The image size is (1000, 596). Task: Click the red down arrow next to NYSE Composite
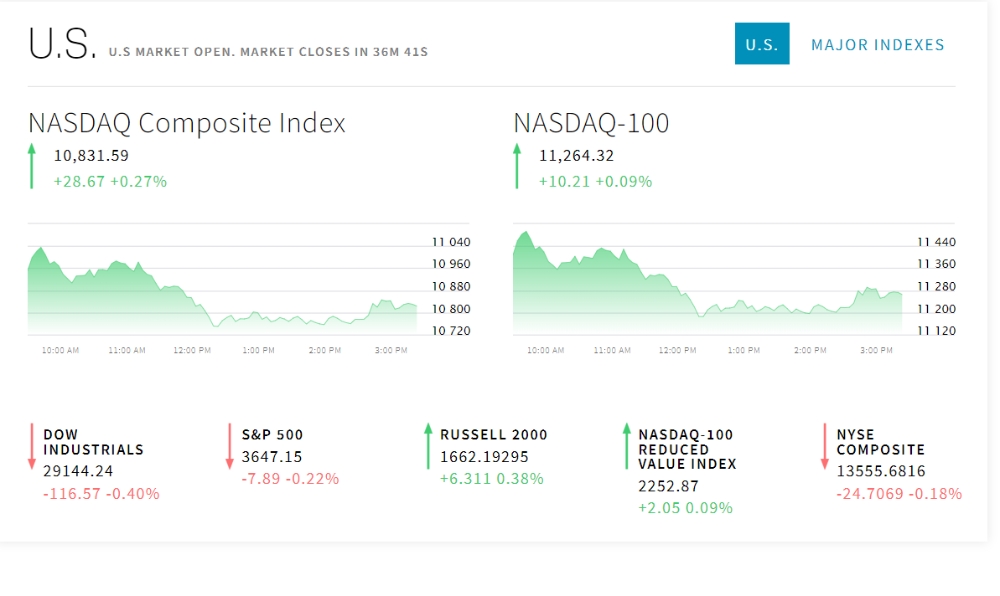tap(825, 446)
